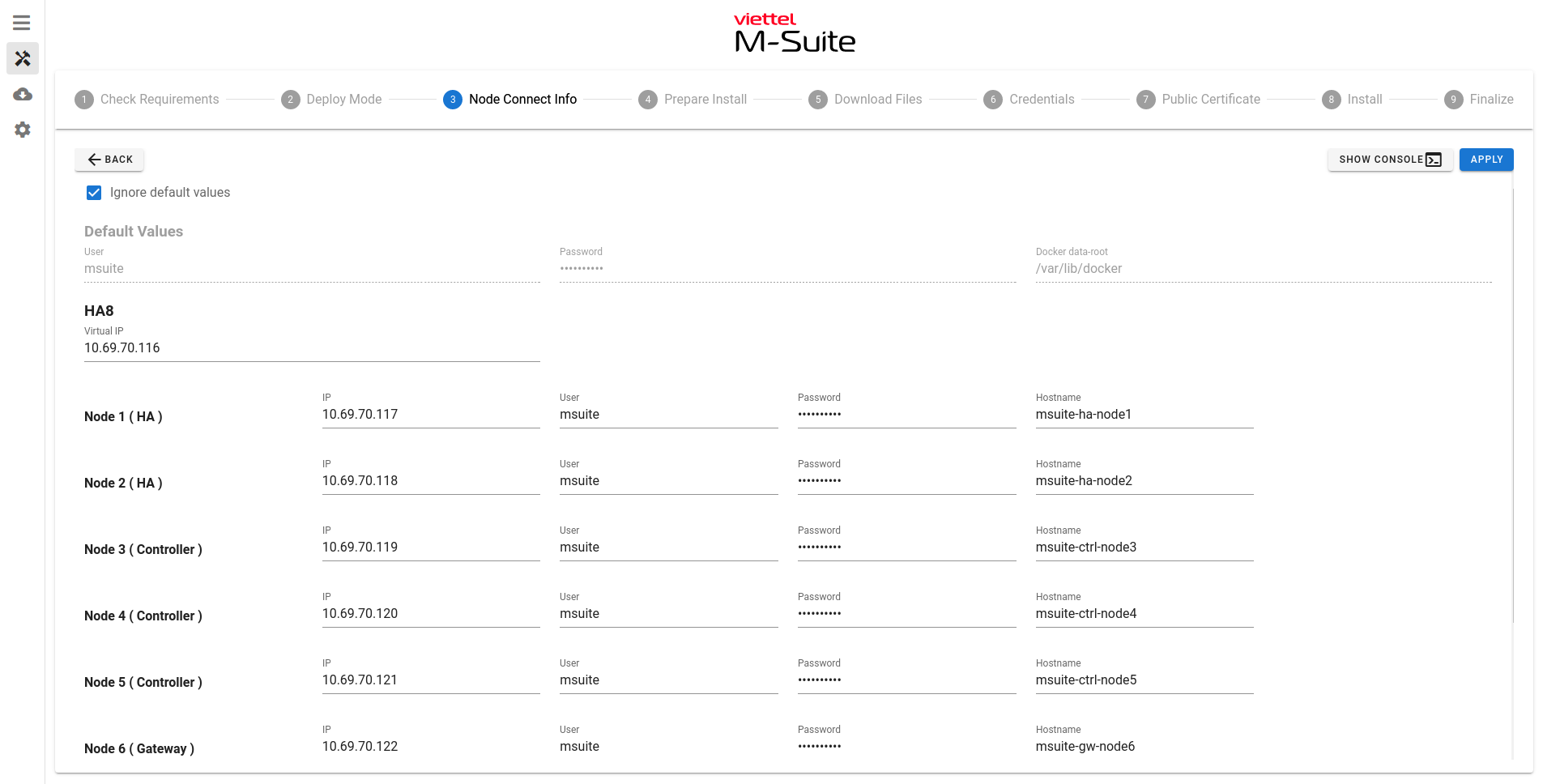The image size is (1543, 784).
Task: Click the BACK button
Action: pos(109,160)
